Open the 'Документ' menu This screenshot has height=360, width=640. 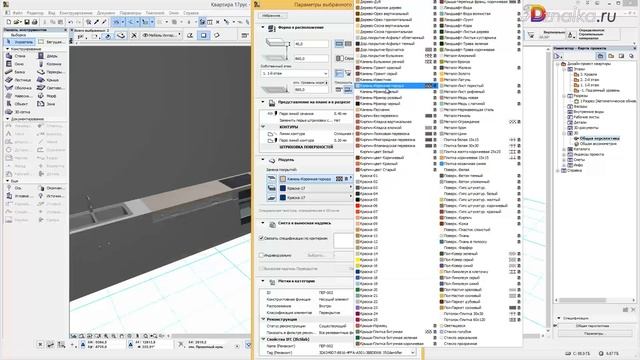pyautogui.click(x=106, y=13)
